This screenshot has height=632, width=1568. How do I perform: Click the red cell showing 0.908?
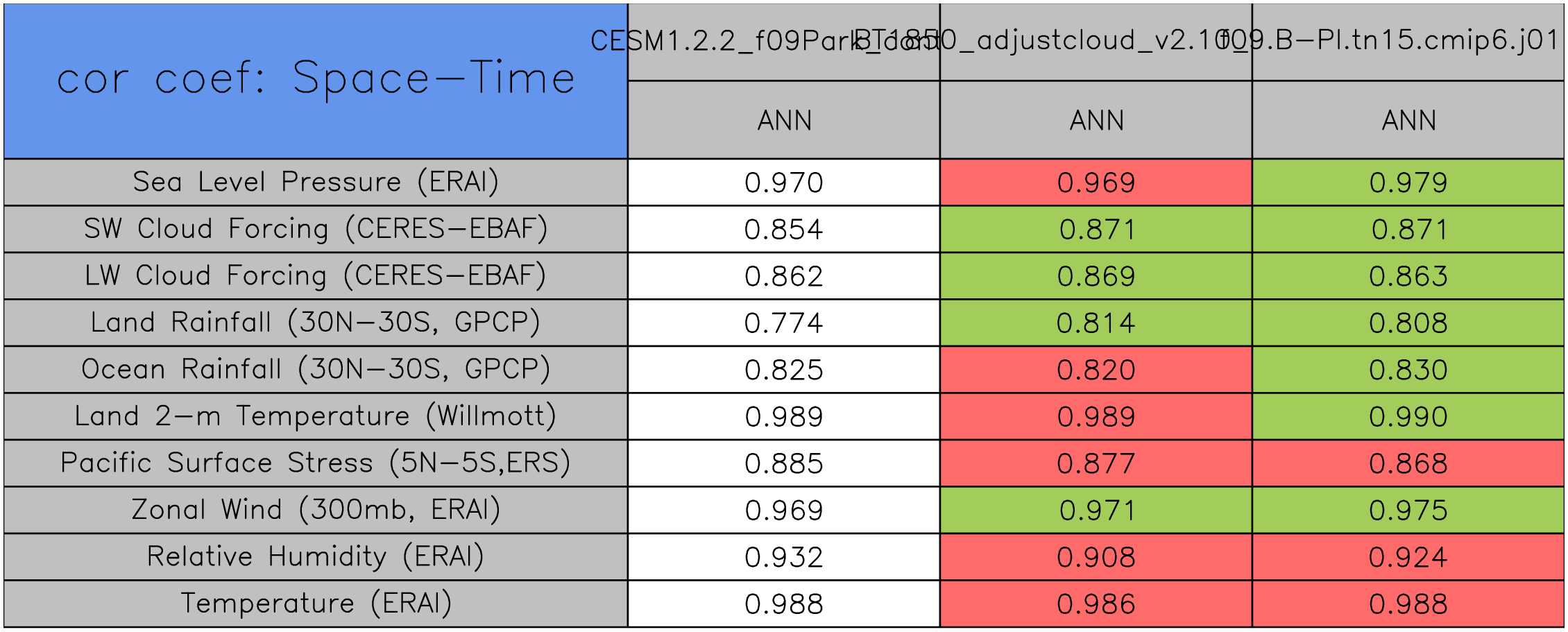1096,557
